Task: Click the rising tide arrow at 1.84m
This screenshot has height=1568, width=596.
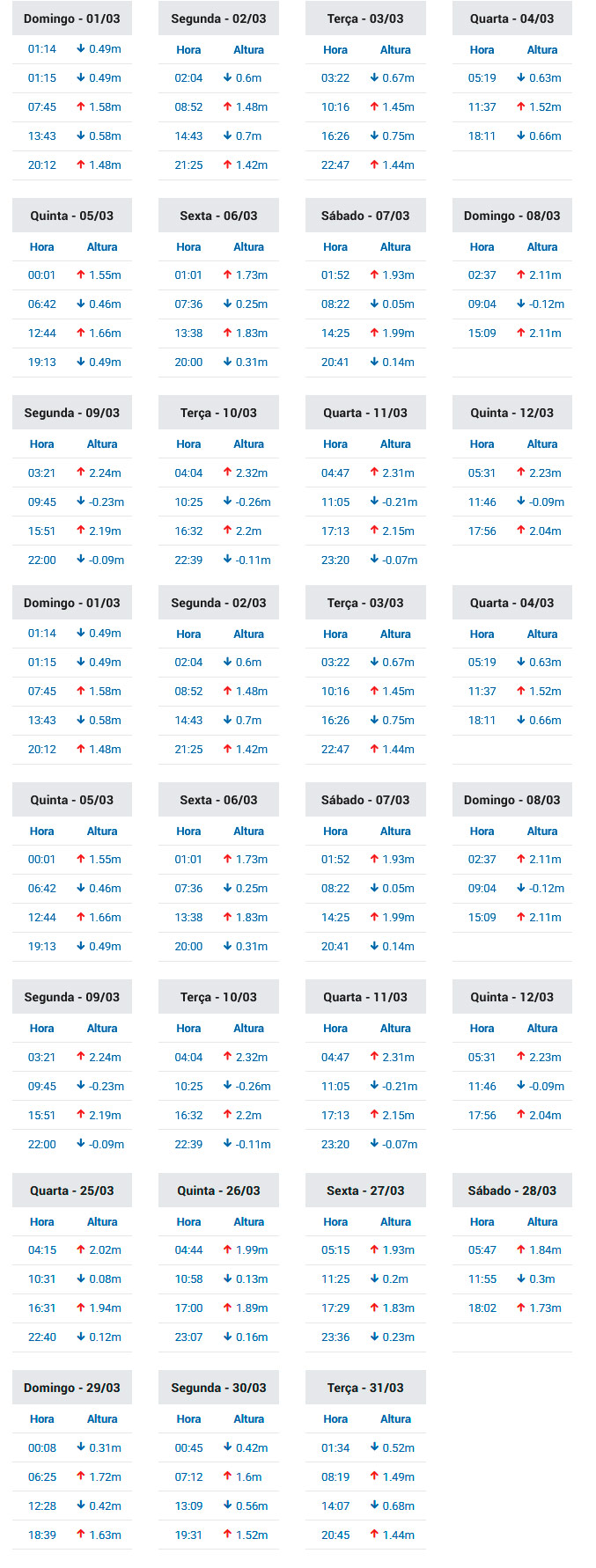Action: coord(521,1249)
